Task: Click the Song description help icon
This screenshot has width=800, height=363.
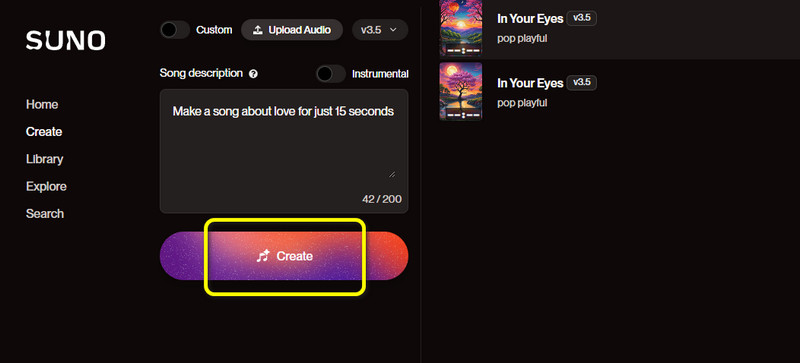Action: point(253,74)
